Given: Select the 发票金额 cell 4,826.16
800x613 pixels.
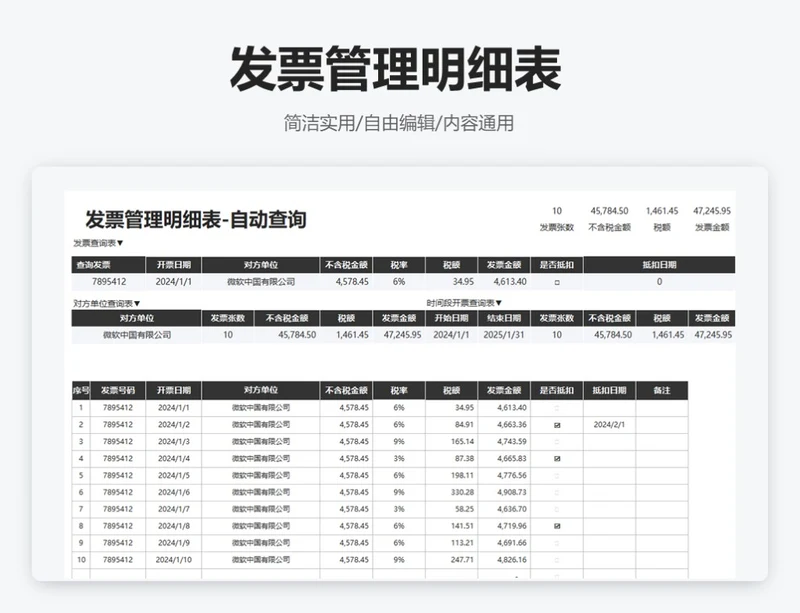Looking at the screenshot, I should [504, 560].
